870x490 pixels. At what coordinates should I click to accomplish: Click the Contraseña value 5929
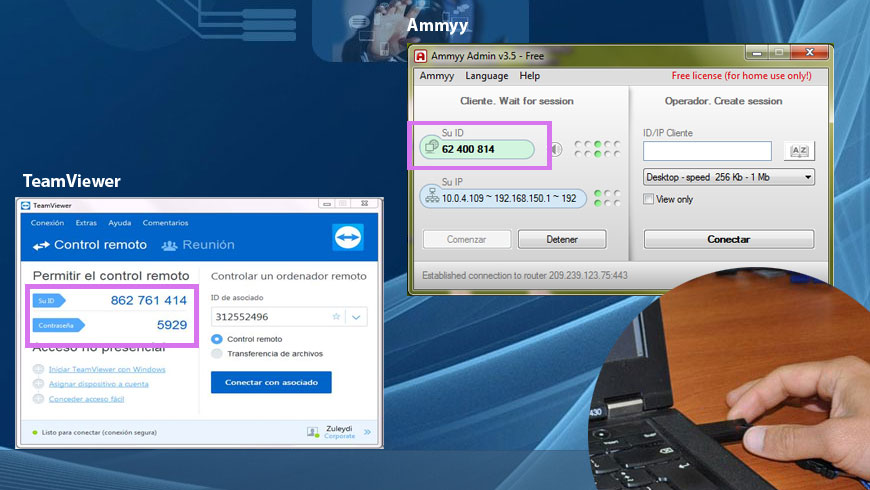(172, 325)
